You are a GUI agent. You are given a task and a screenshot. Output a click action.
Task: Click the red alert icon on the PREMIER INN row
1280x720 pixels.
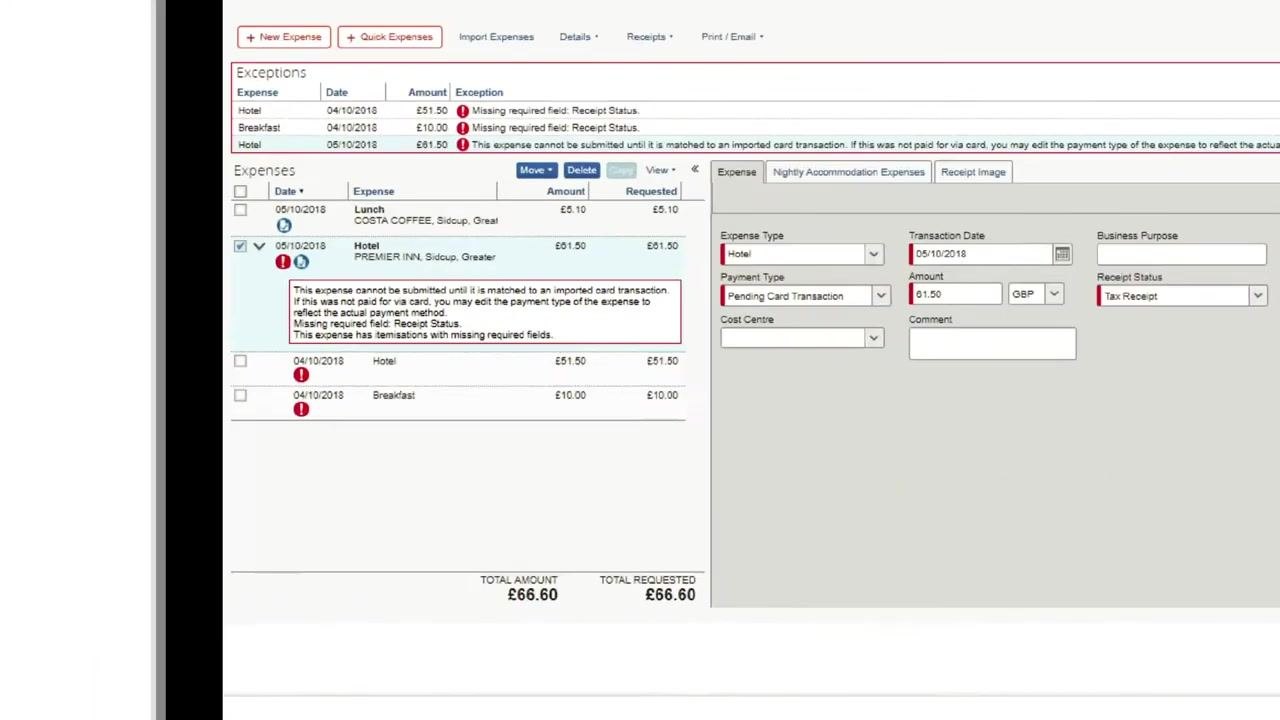(283, 262)
